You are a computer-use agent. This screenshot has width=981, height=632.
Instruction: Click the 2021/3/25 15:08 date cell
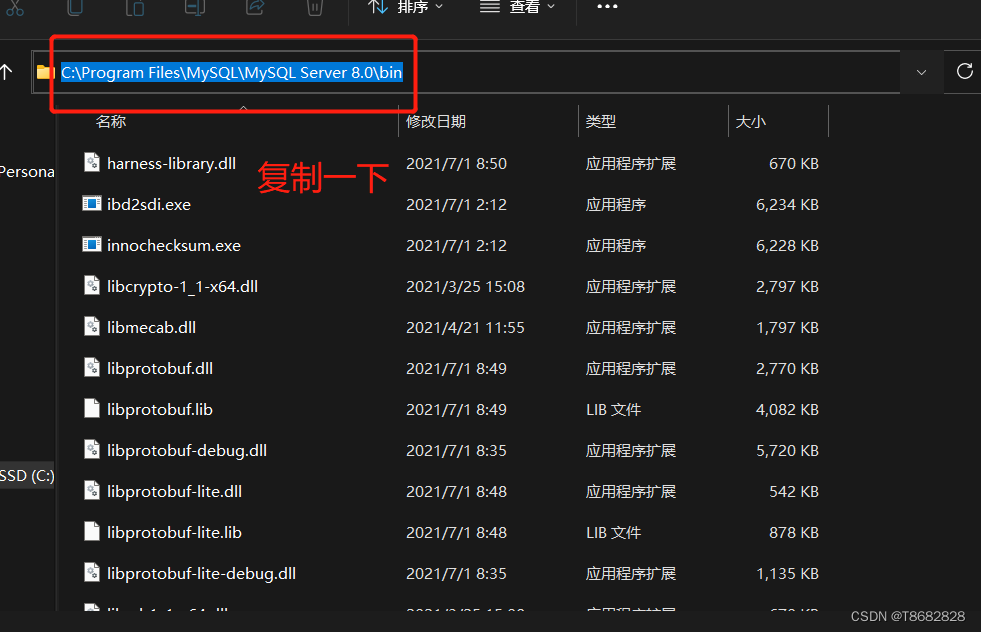click(x=465, y=287)
